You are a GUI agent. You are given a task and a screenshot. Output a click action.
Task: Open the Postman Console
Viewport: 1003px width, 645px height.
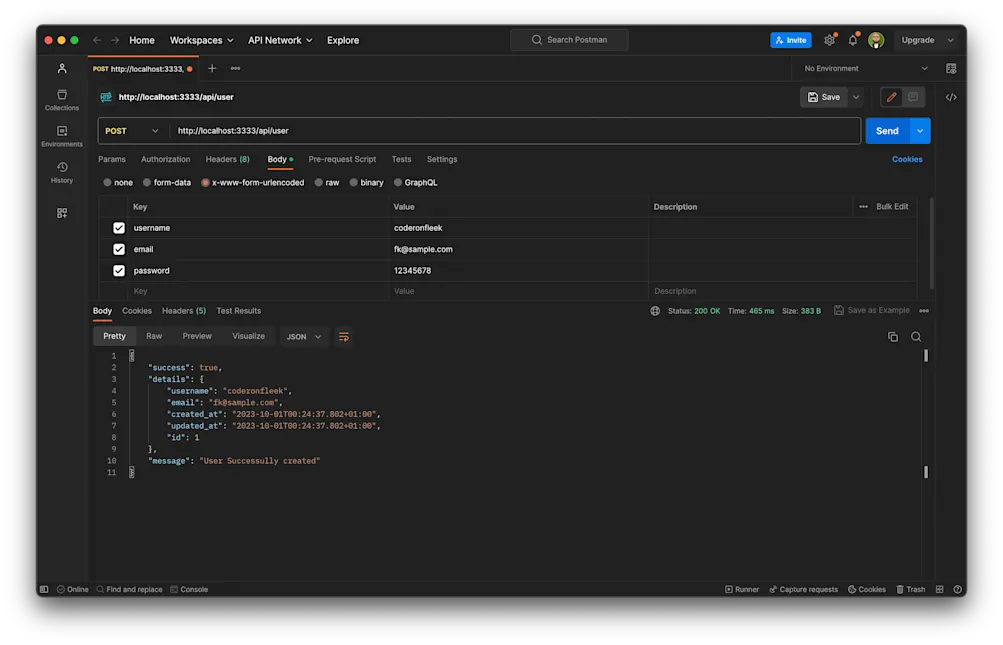point(193,589)
